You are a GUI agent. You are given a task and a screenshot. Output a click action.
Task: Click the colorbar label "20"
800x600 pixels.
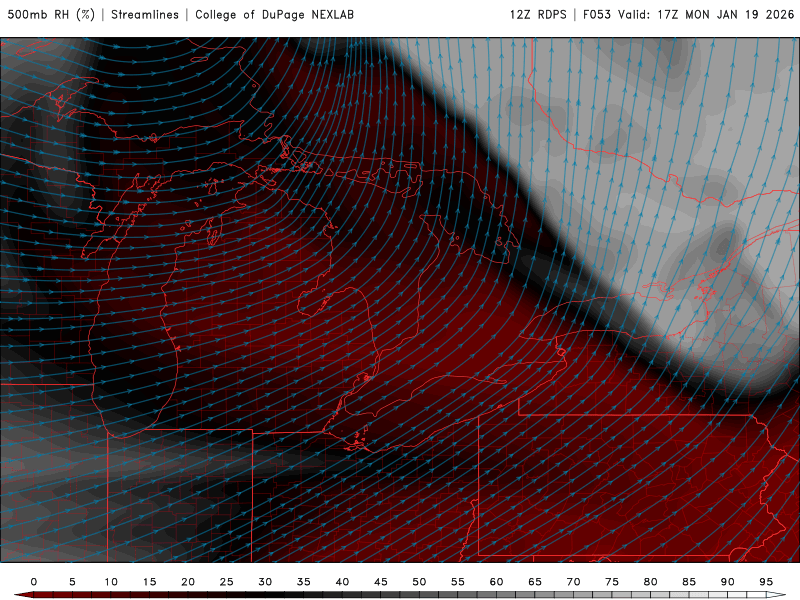188,582
